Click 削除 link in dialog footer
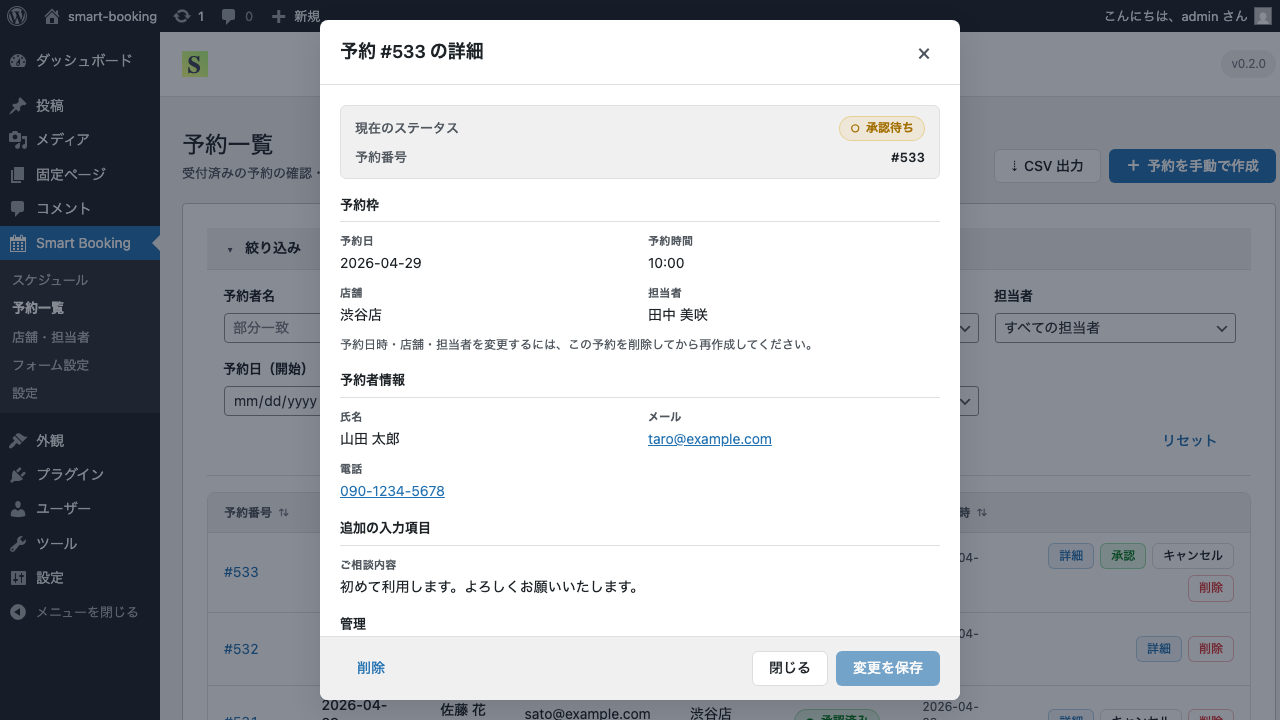 tap(371, 668)
